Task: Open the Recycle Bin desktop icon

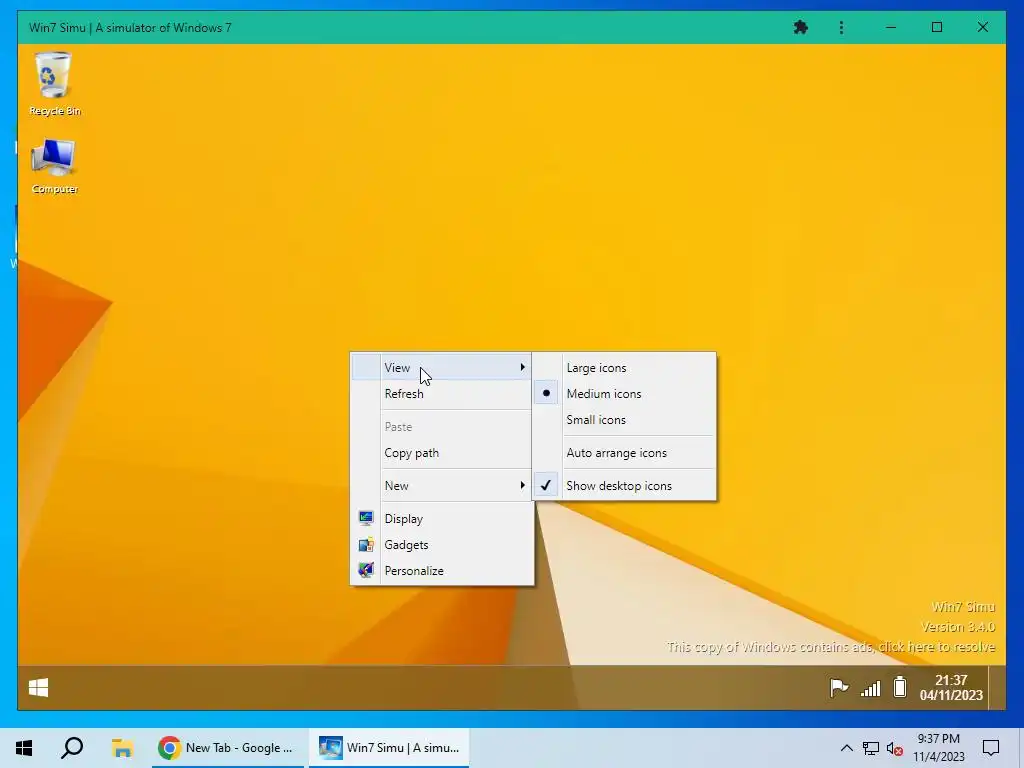Action: coord(54,84)
